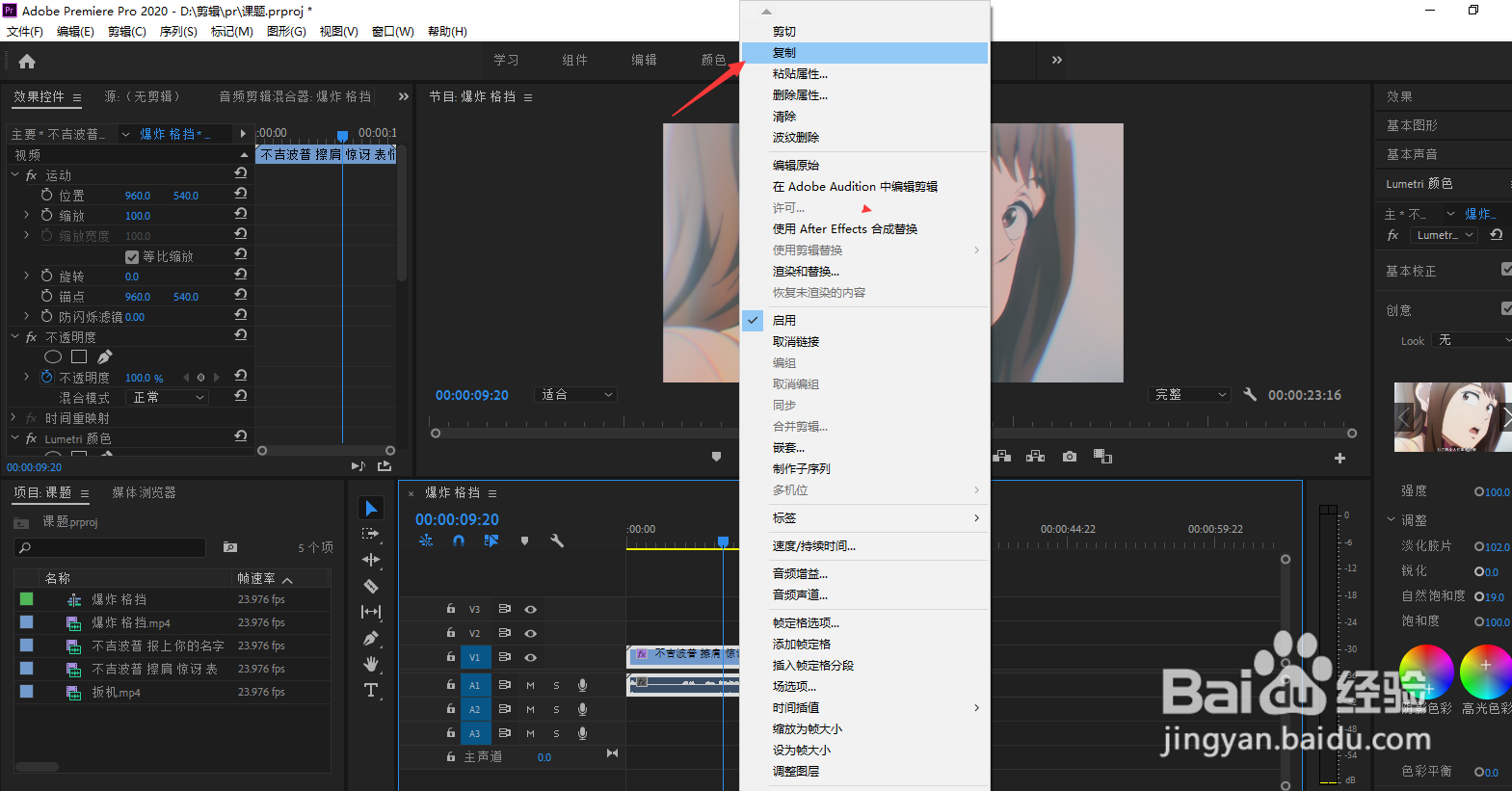The width and height of the screenshot is (1512, 791).
Task: Create ellipse mask under Opacity
Action: (53, 356)
